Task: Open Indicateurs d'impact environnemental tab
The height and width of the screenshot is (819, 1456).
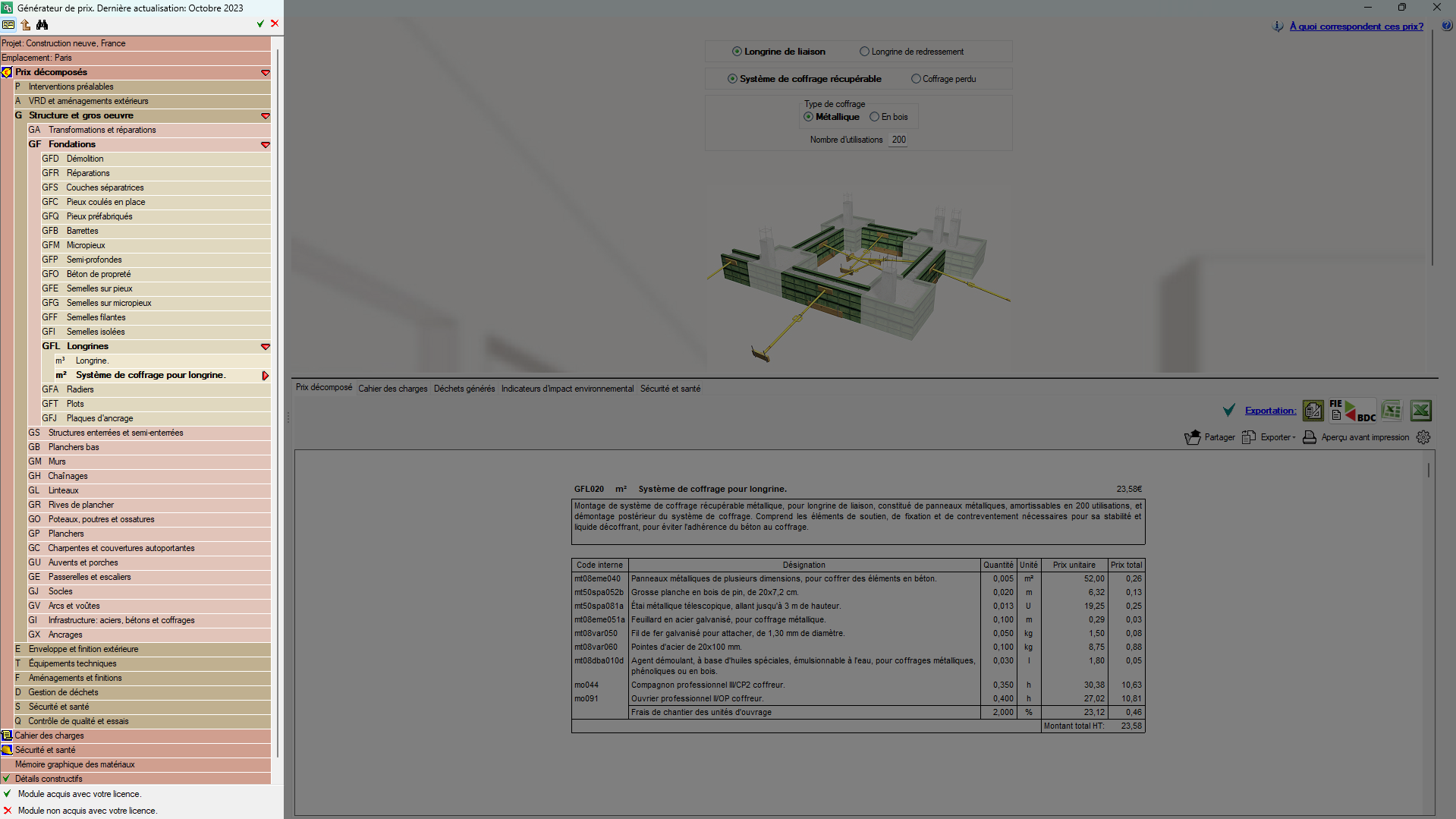Action: click(x=568, y=389)
